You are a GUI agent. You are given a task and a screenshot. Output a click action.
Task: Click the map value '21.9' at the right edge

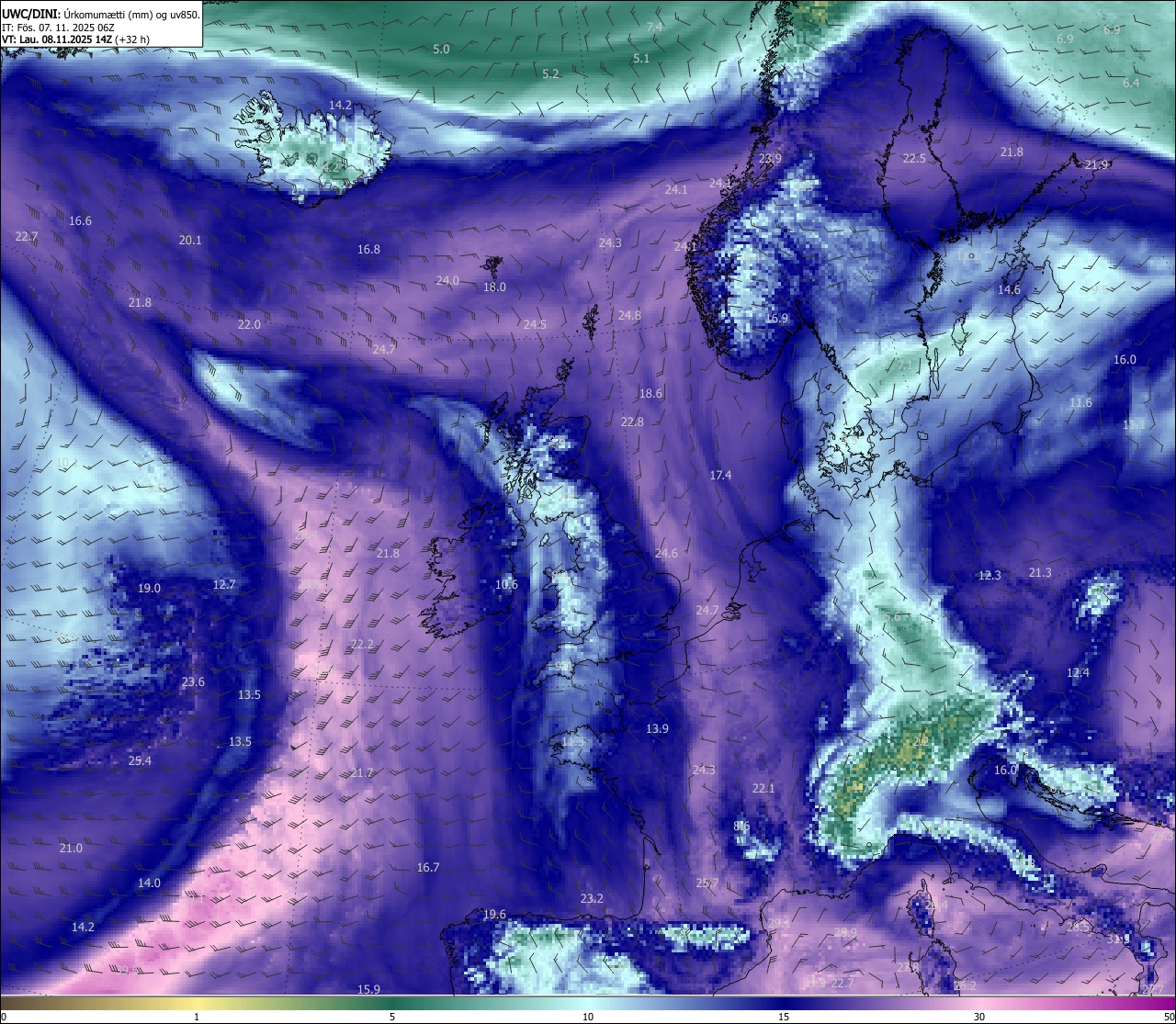1097,165
